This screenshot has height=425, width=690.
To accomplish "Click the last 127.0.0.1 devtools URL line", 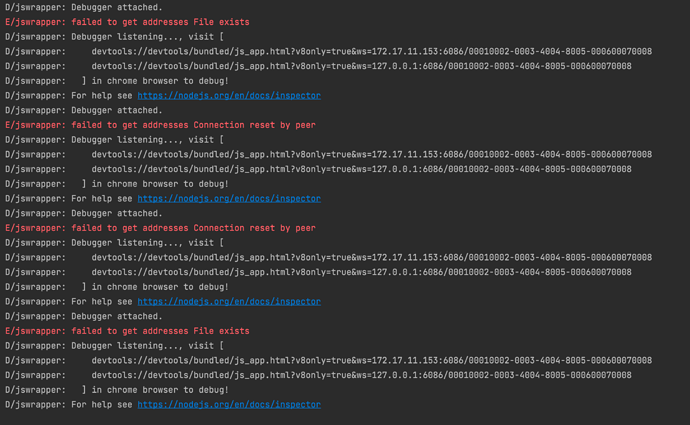I will [x=361, y=375].
